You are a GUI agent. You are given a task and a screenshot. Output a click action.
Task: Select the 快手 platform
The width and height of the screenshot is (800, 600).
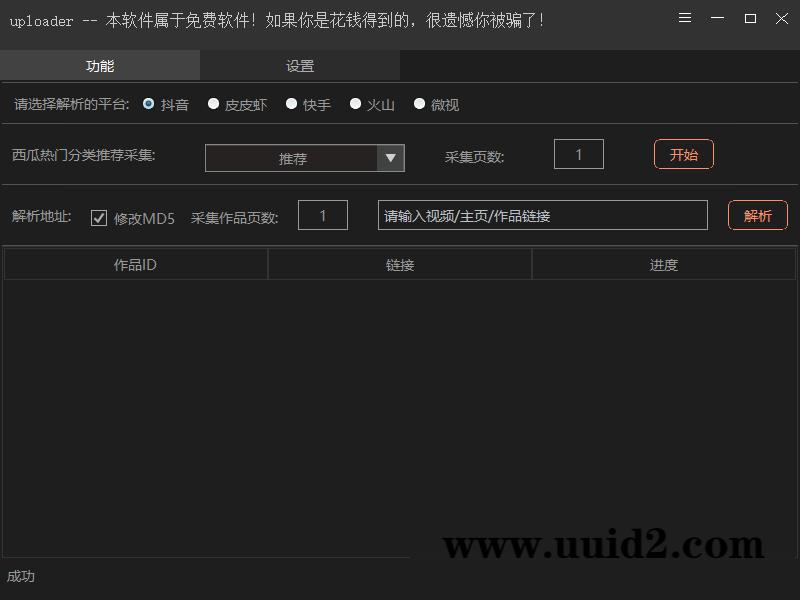291,103
